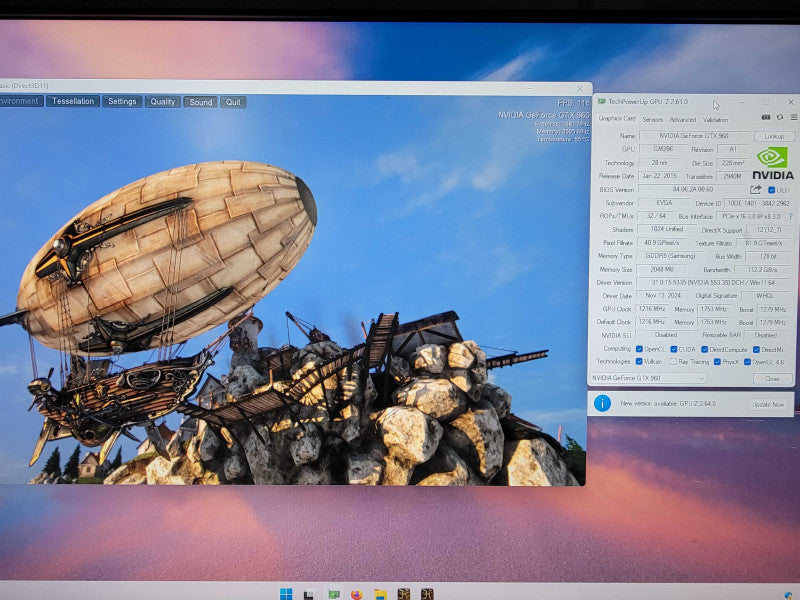The image size is (800, 600).
Task: Click the Update Now button
Action: point(767,404)
